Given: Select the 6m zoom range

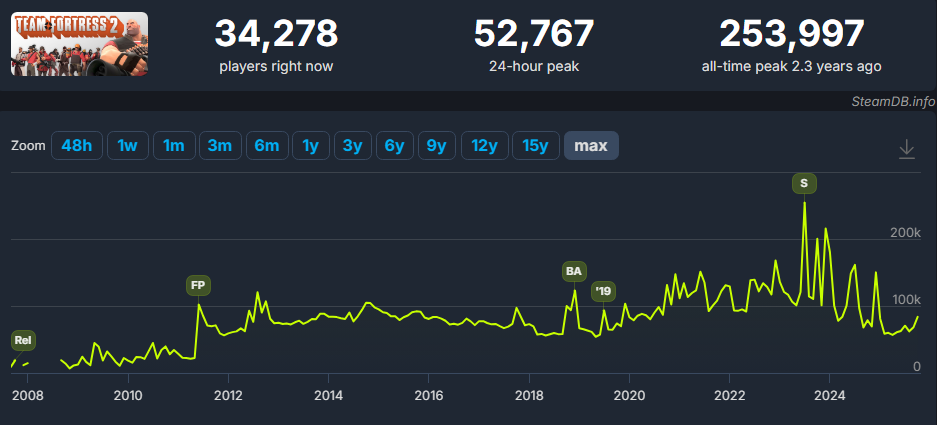Looking at the screenshot, I should tap(266, 146).
